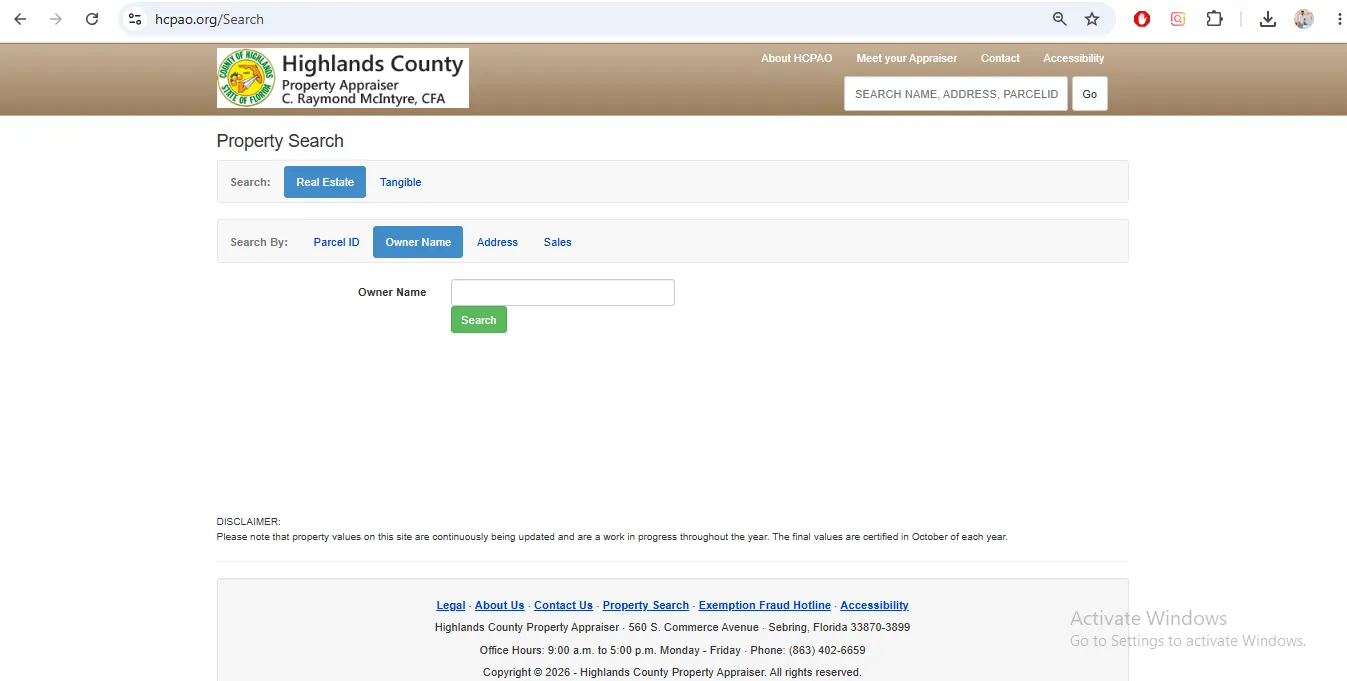
Task: Click the office phone number (863) 402-6659
Action: pyautogui.click(x=827, y=650)
